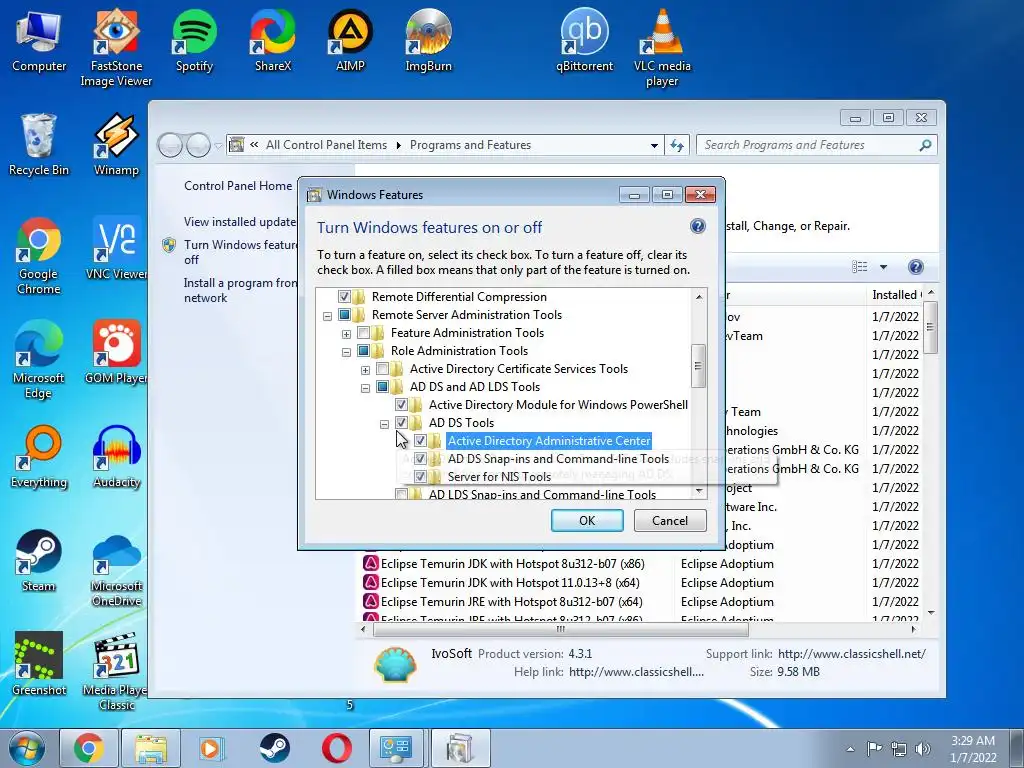Click the features list vertical scrollbar thumb
Screen dimensions: 1024x768
point(698,366)
